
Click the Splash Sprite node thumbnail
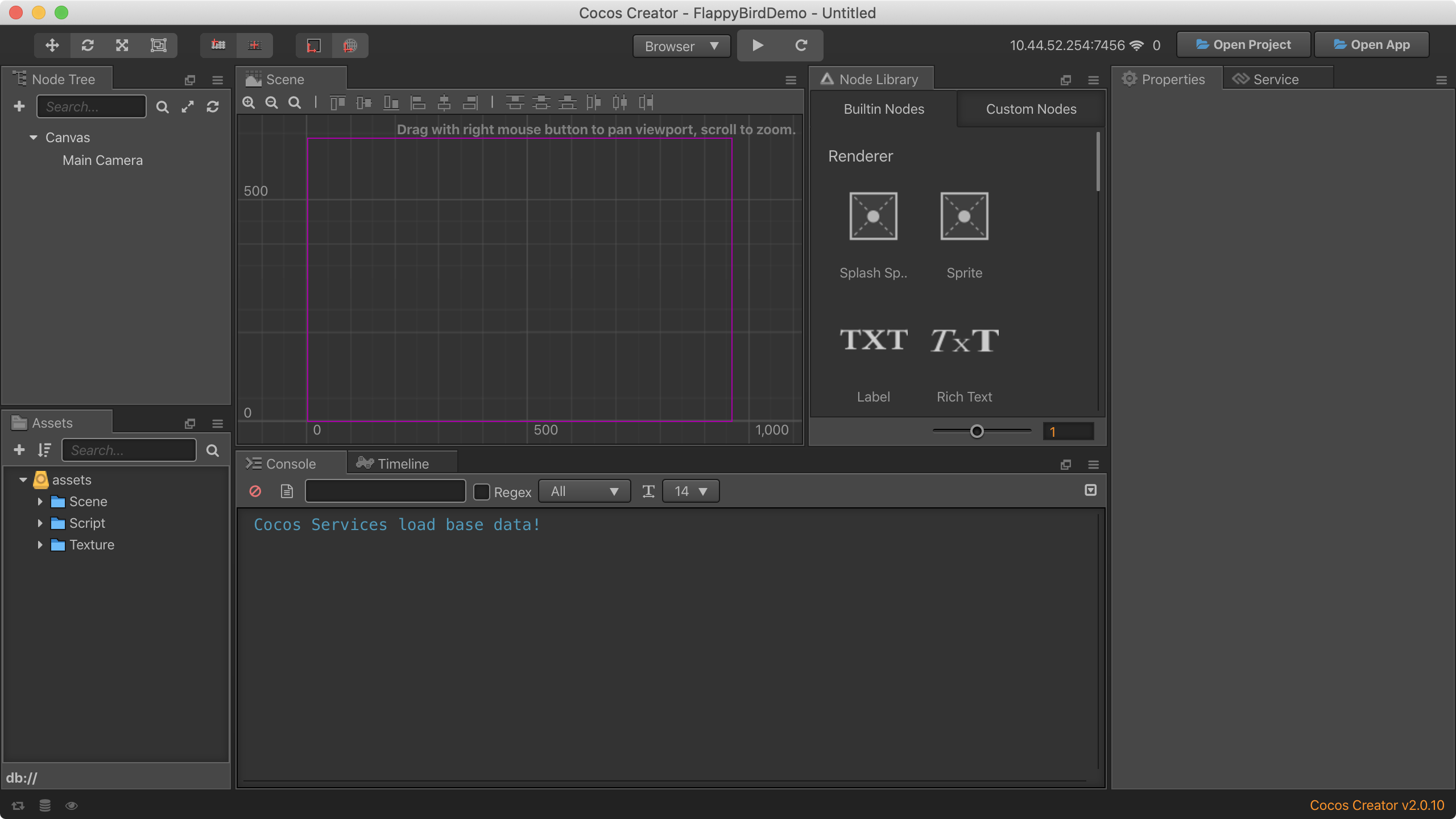[x=874, y=216]
